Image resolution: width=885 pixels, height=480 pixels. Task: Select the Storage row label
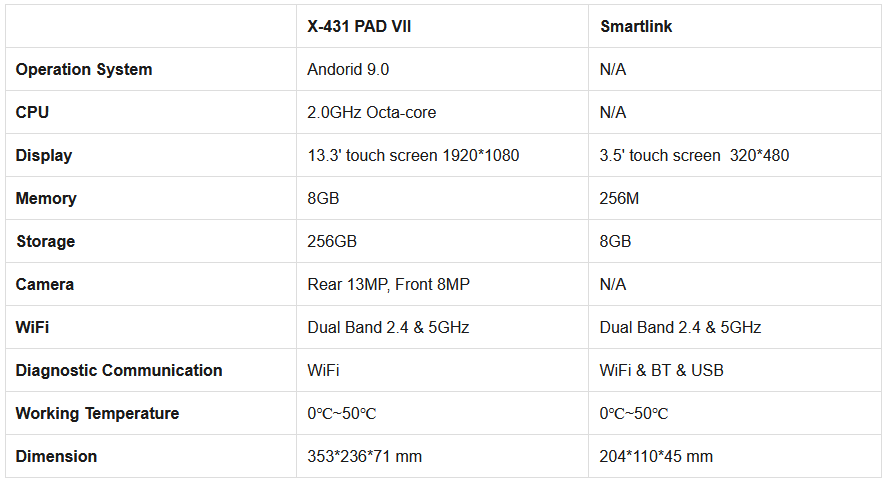click(x=46, y=241)
